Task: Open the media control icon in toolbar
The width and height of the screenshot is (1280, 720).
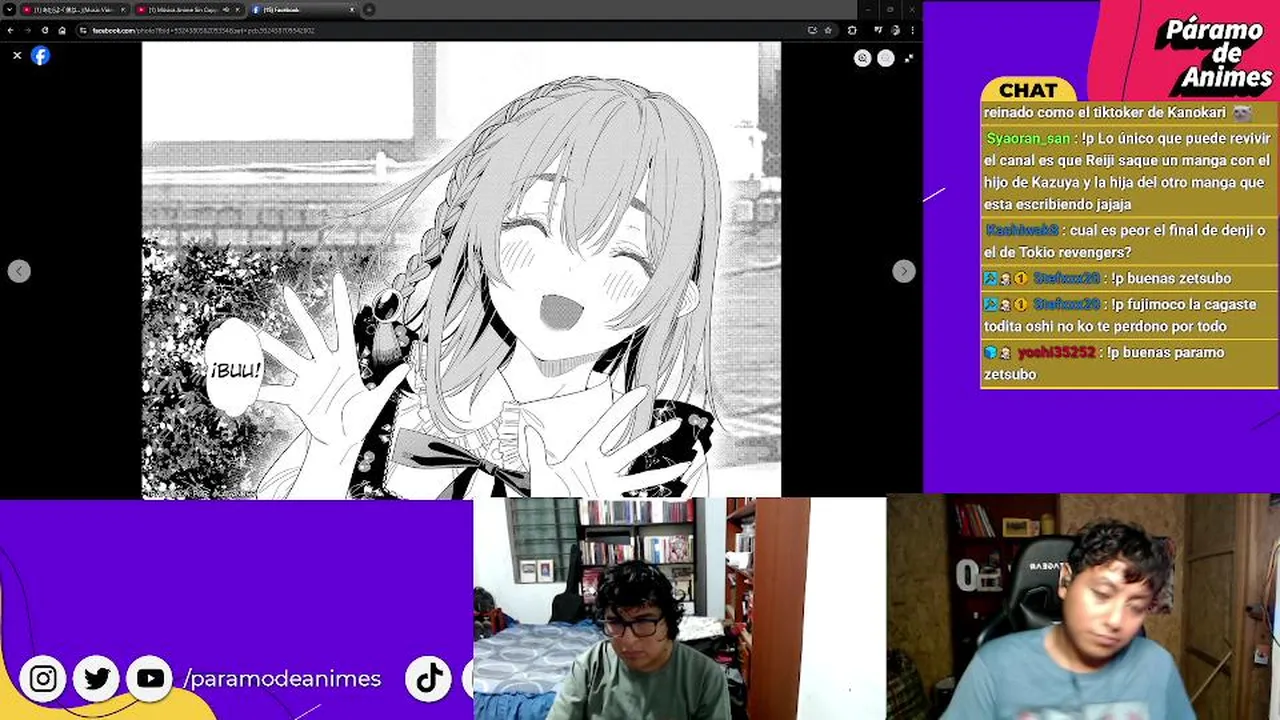Action: [x=877, y=30]
